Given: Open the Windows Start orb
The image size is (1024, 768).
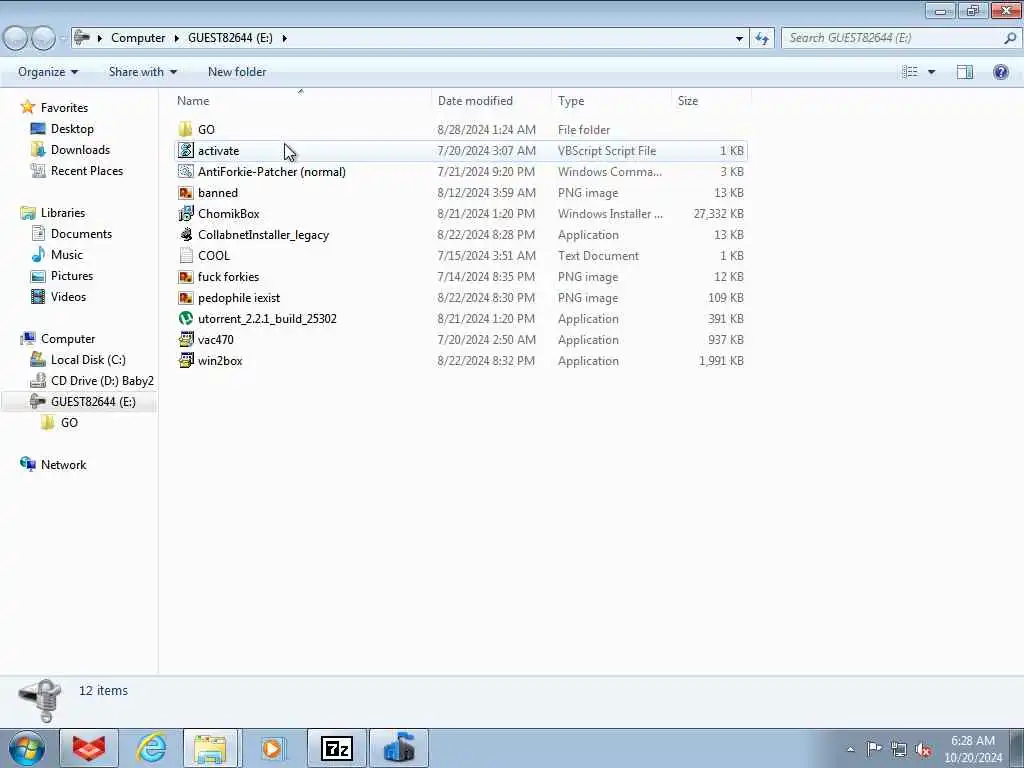Looking at the screenshot, I should tap(27, 748).
